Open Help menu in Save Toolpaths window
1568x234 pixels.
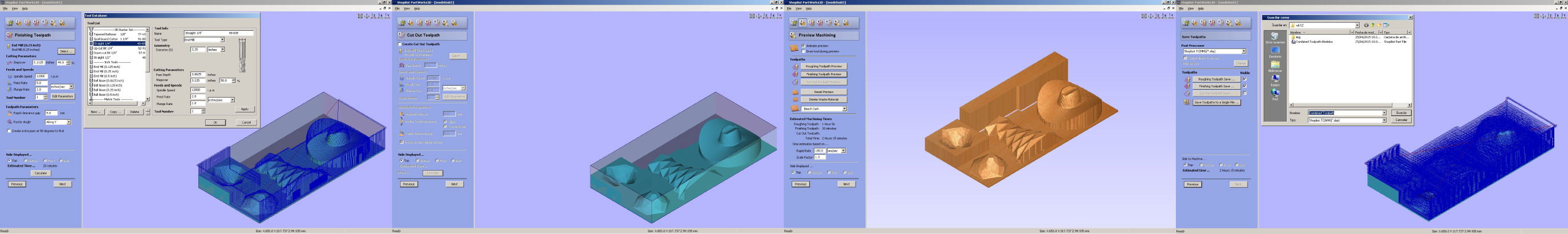1201,9
